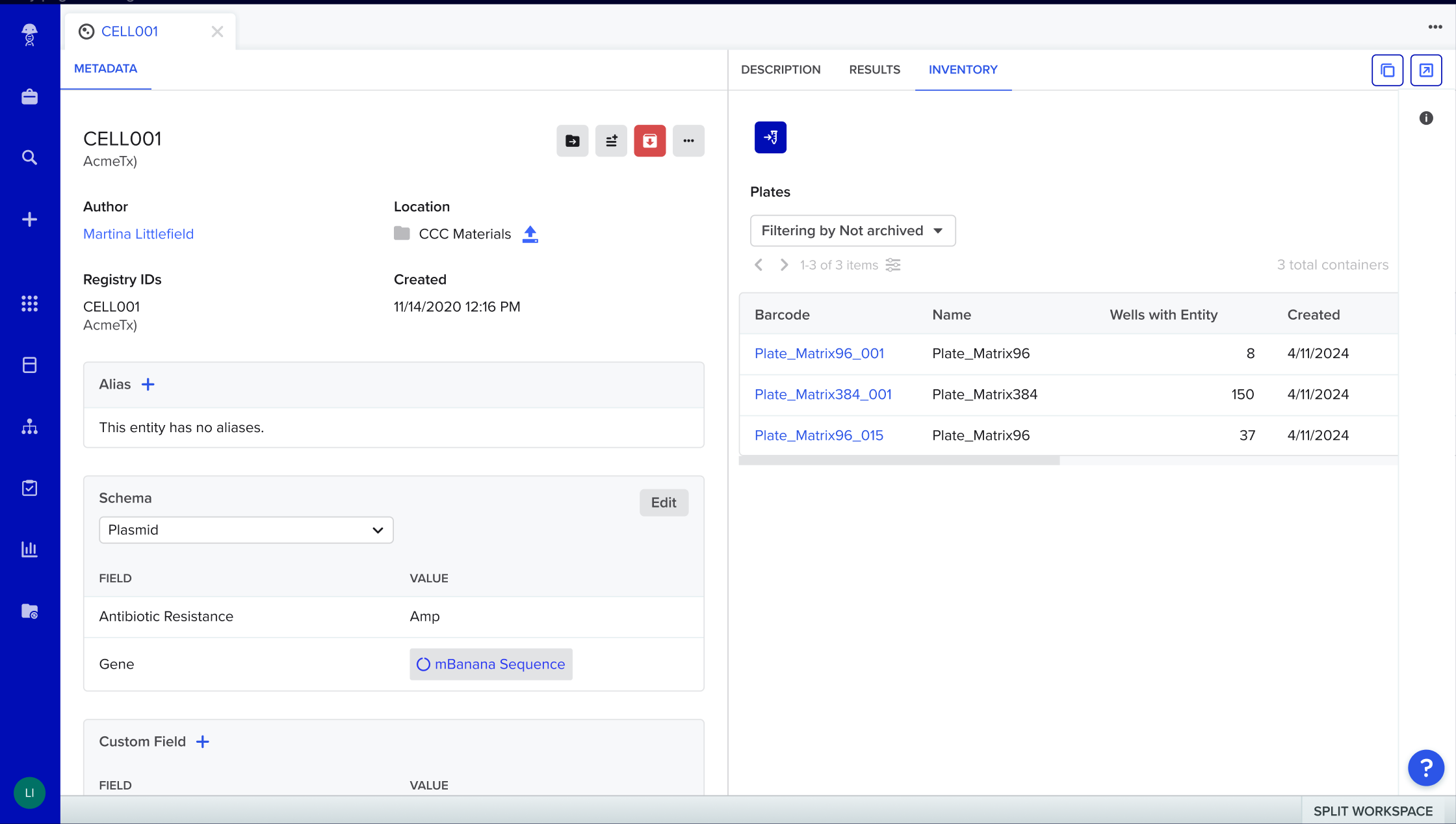This screenshot has width=1456, height=824.
Task: Click the copy panel icon top right
Action: click(x=1387, y=70)
